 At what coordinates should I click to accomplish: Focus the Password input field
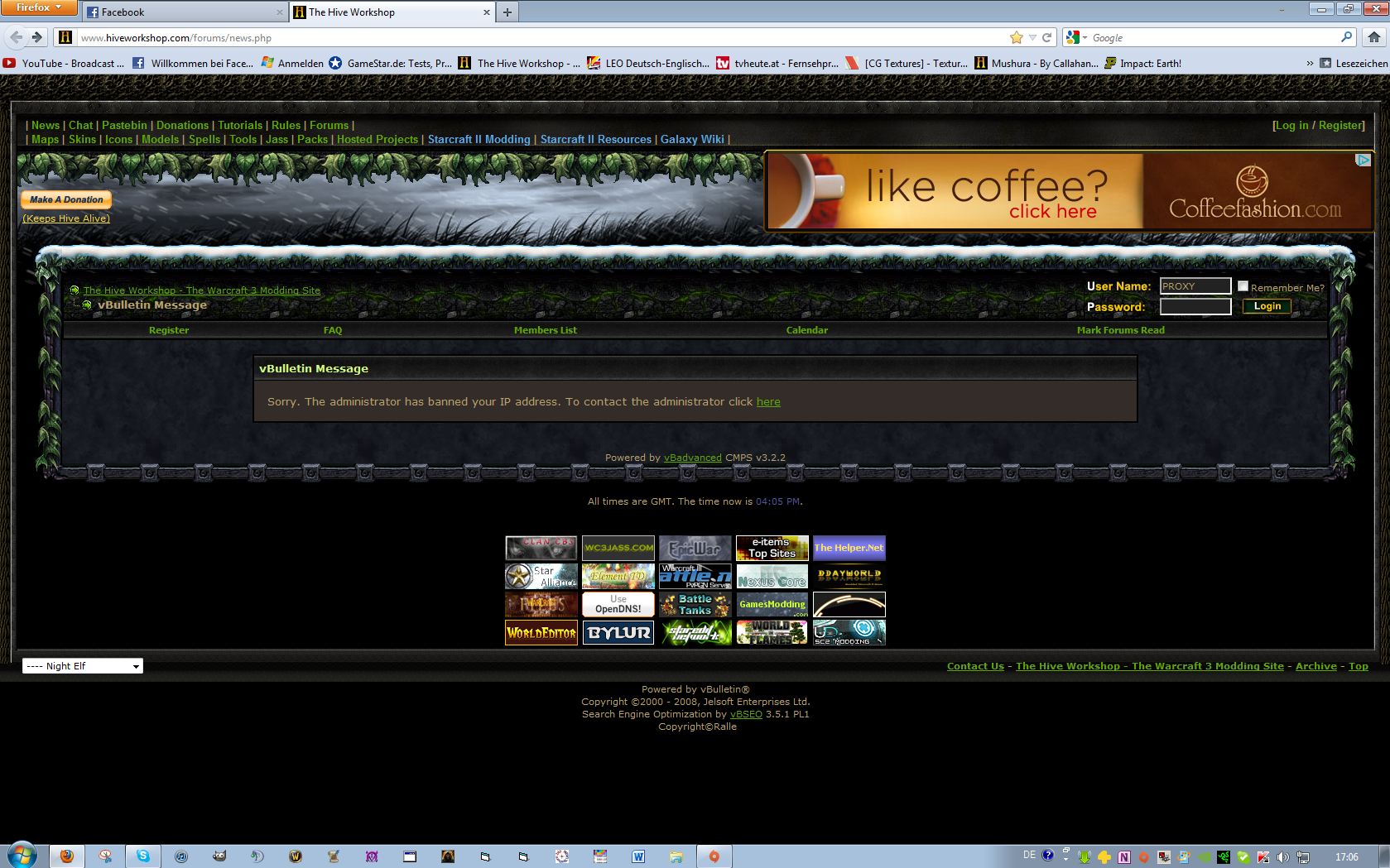click(x=1195, y=306)
